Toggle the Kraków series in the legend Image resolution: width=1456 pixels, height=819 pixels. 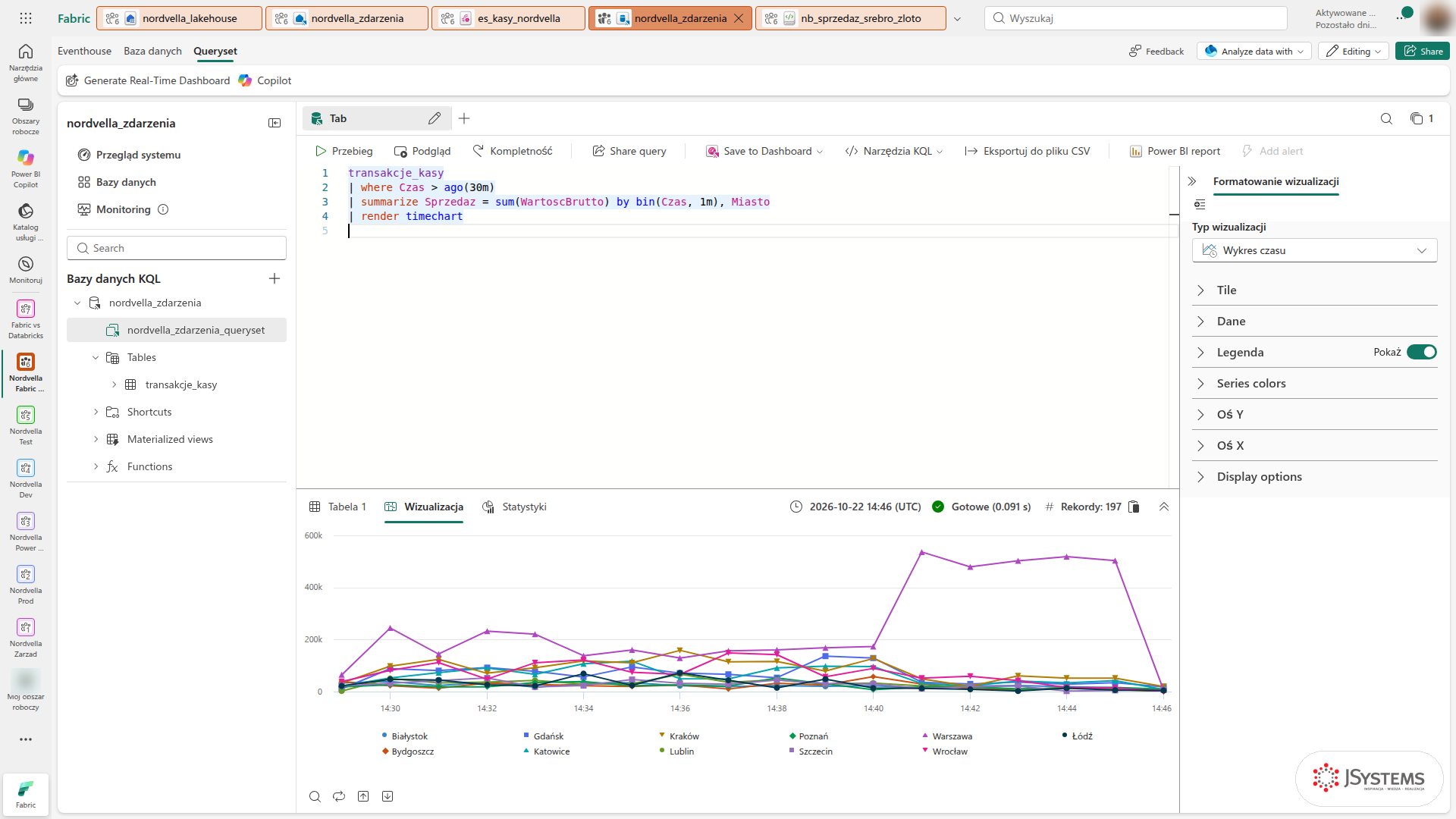[x=679, y=736]
